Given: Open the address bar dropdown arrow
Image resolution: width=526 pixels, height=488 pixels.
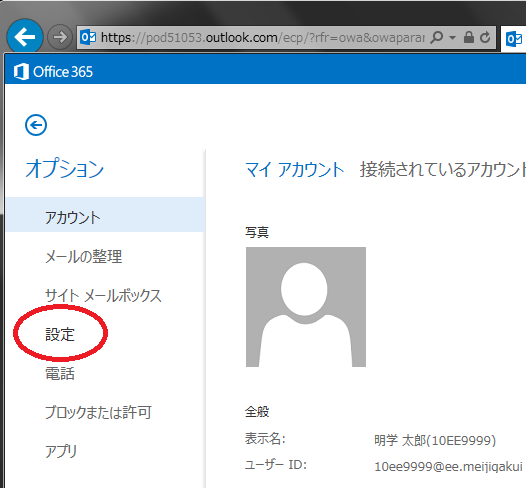Looking at the screenshot, I should (453, 38).
